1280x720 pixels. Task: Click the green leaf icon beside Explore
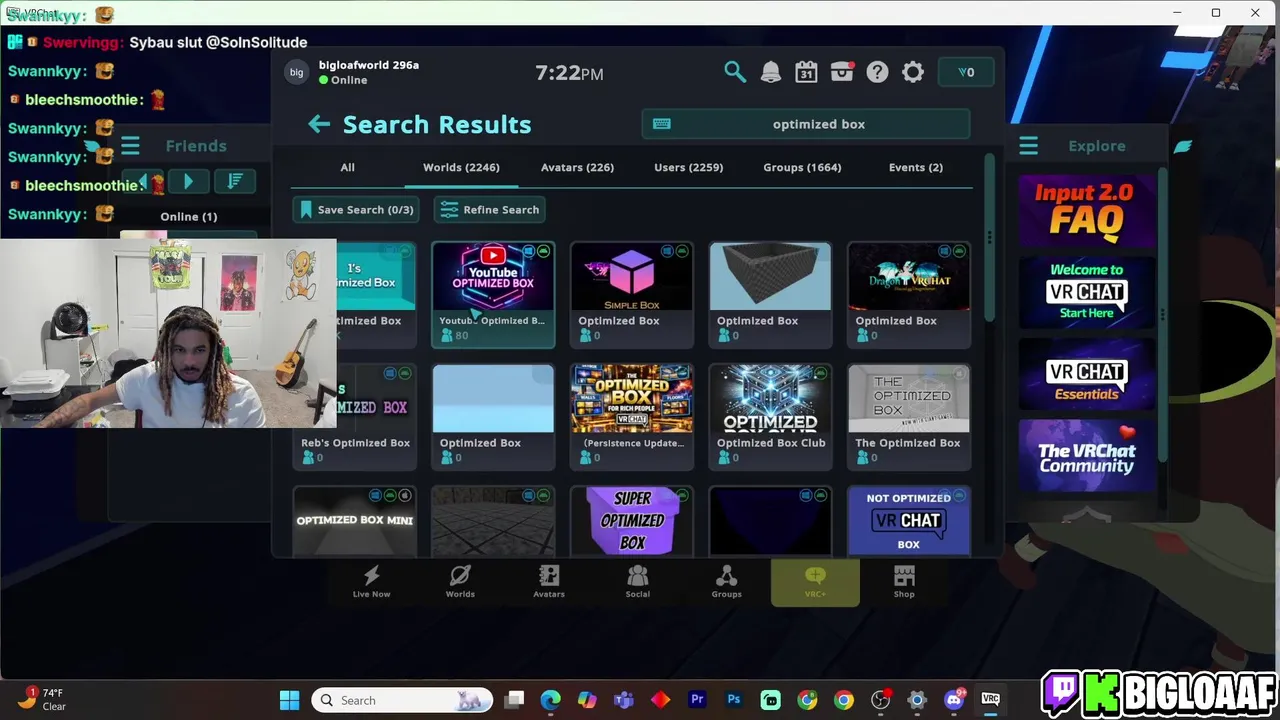point(1183,146)
